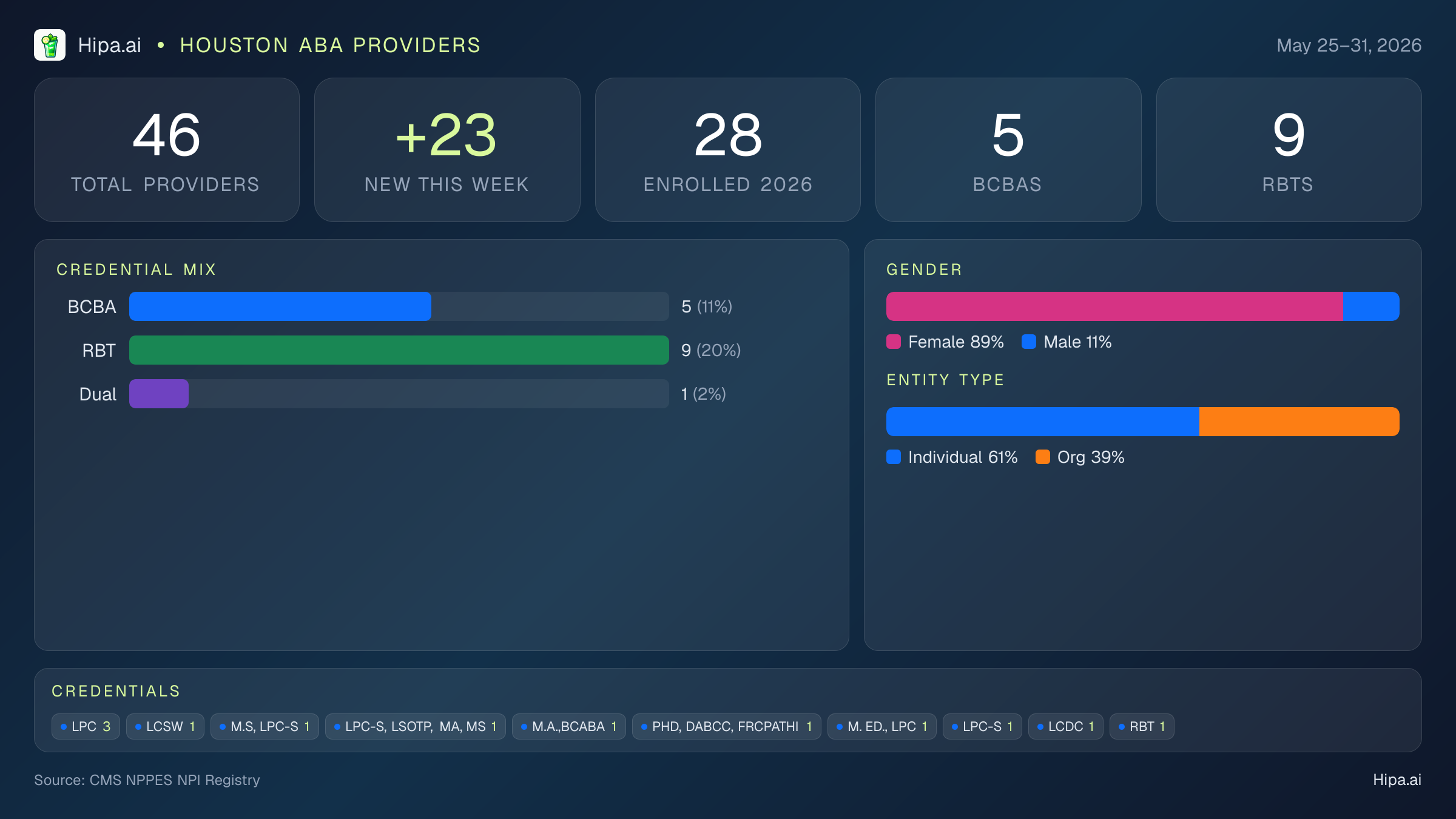Open the New This Week +23 card
Image resolution: width=1456 pixels, height=819 pixels.
447,150
